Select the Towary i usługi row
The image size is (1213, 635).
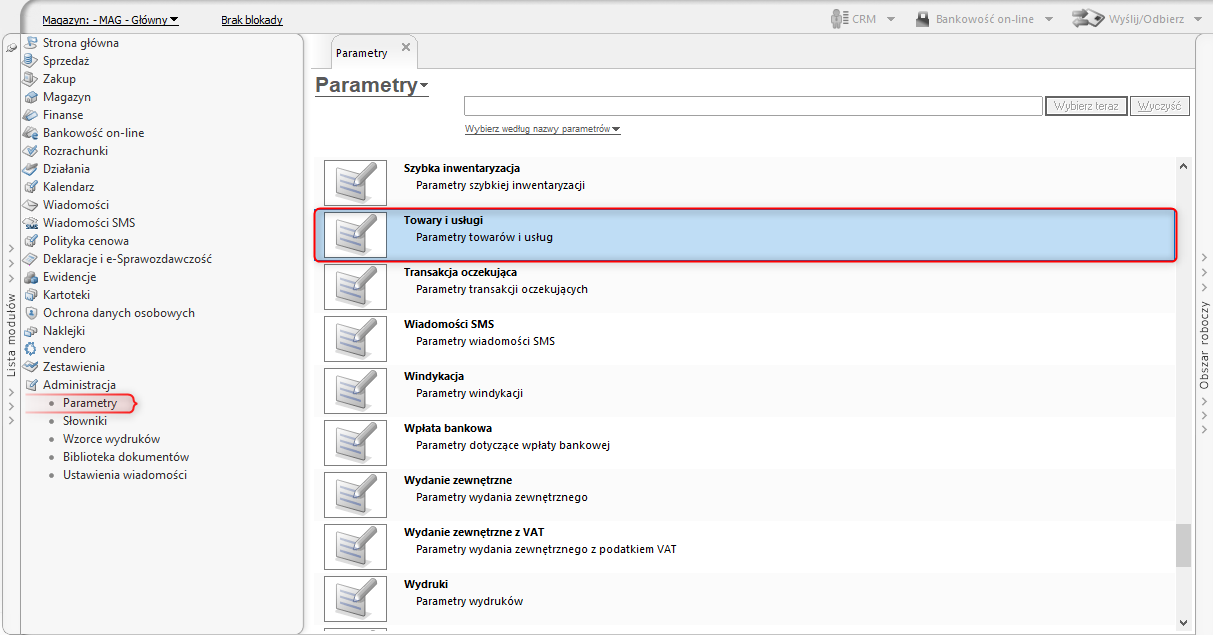(745, 235)
